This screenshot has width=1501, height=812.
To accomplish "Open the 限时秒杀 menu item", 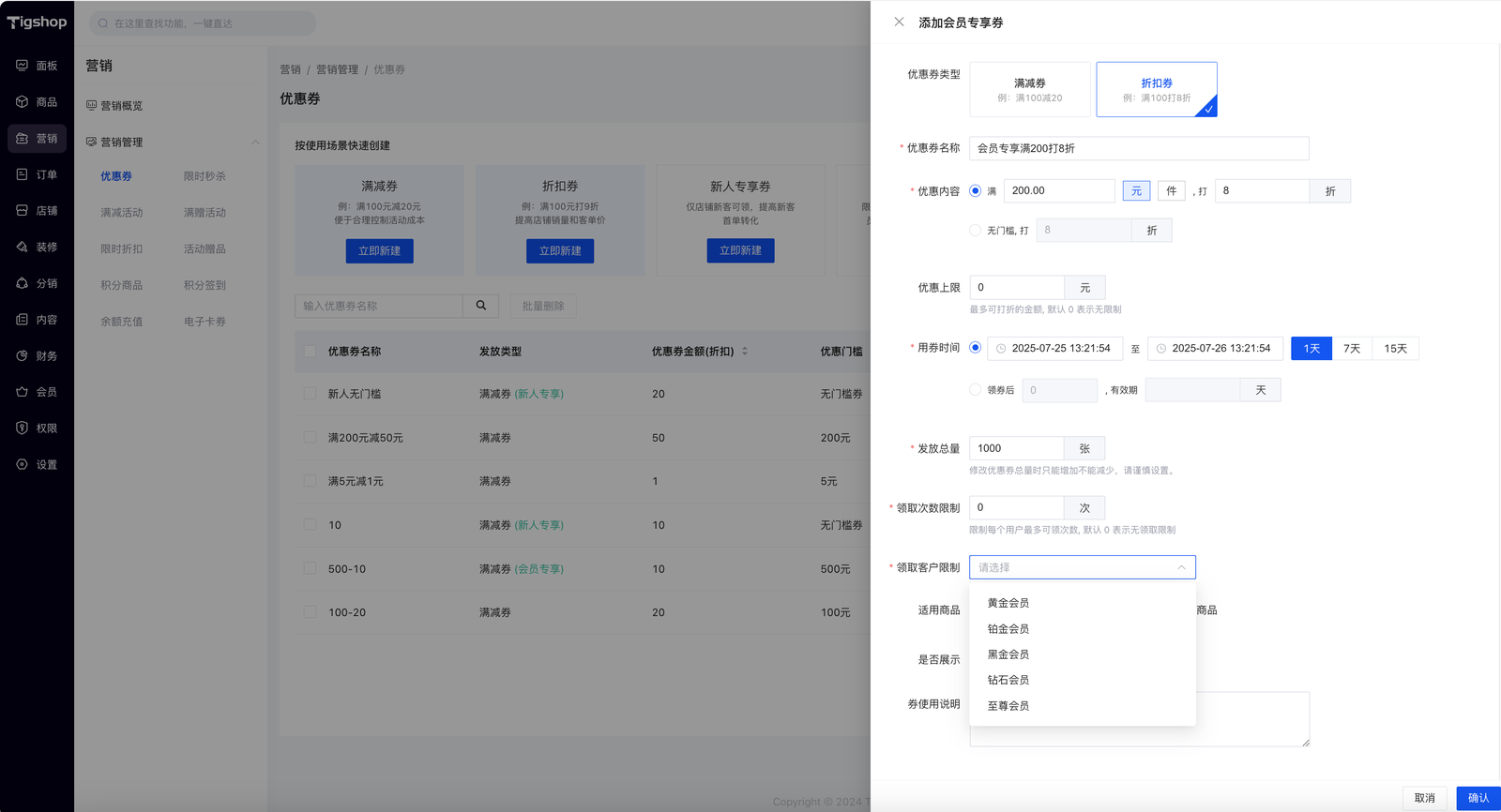I will point(205,176).
